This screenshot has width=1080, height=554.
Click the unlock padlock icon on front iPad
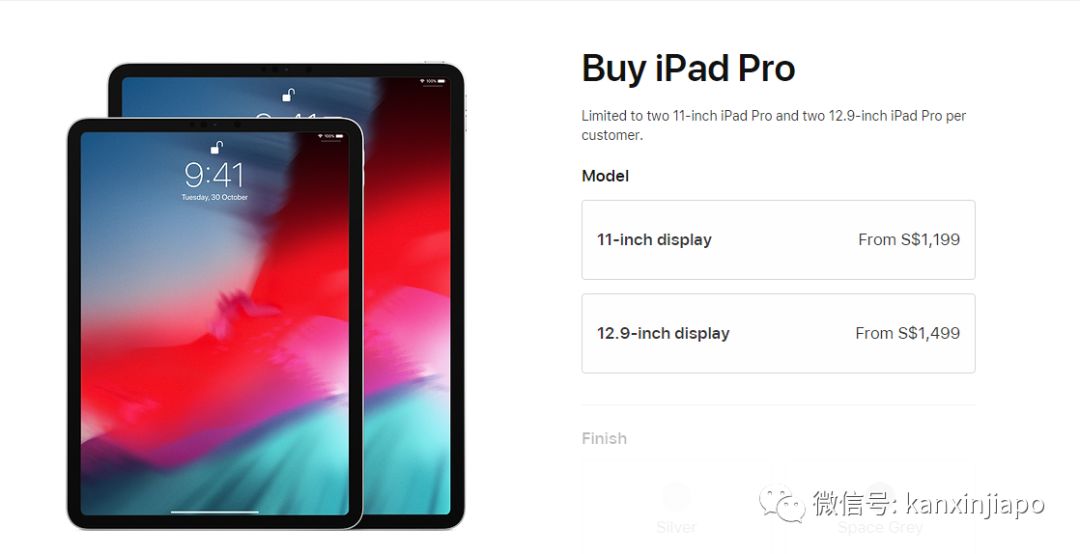coord(217,147)
